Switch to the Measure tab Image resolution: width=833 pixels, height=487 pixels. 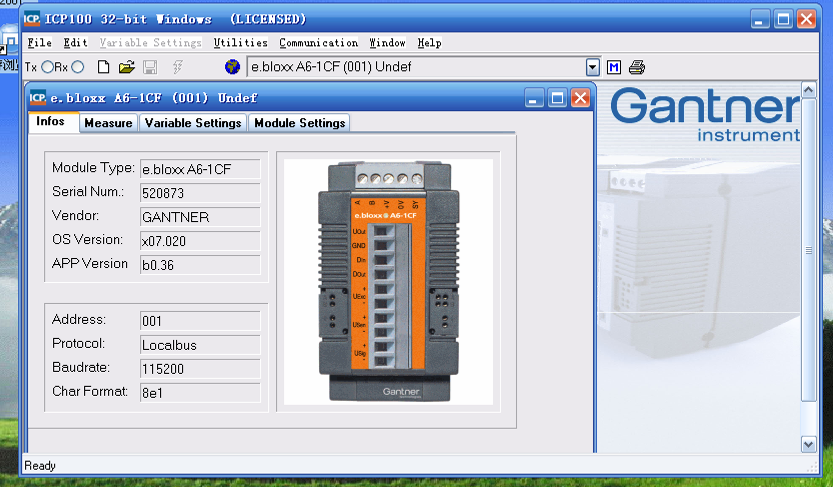coord(108,123)
